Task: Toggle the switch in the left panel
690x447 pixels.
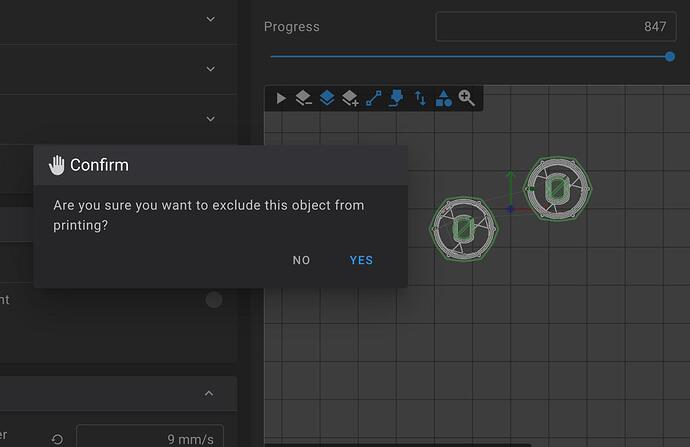Action: [x=212, y=300]
